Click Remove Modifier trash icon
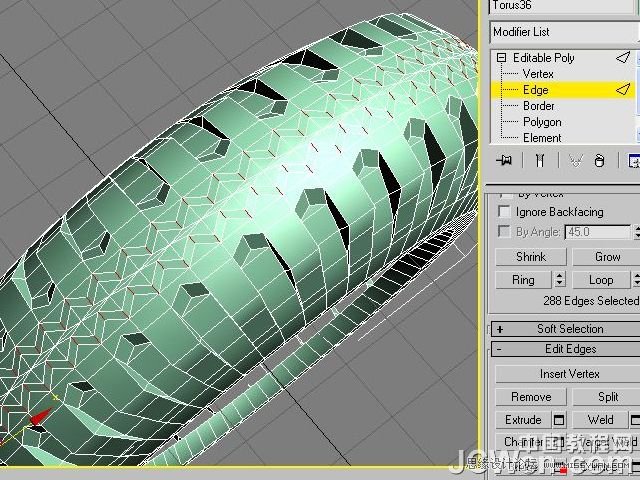Image resolution: width=640 pixels, height=480 pixels. 599,160
